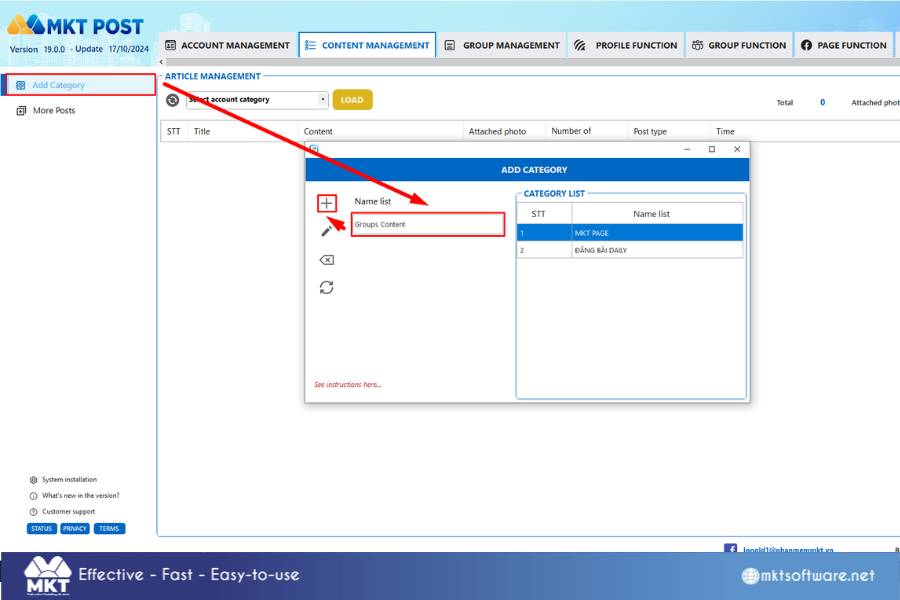Click the TERMS button

pos(109,529)
